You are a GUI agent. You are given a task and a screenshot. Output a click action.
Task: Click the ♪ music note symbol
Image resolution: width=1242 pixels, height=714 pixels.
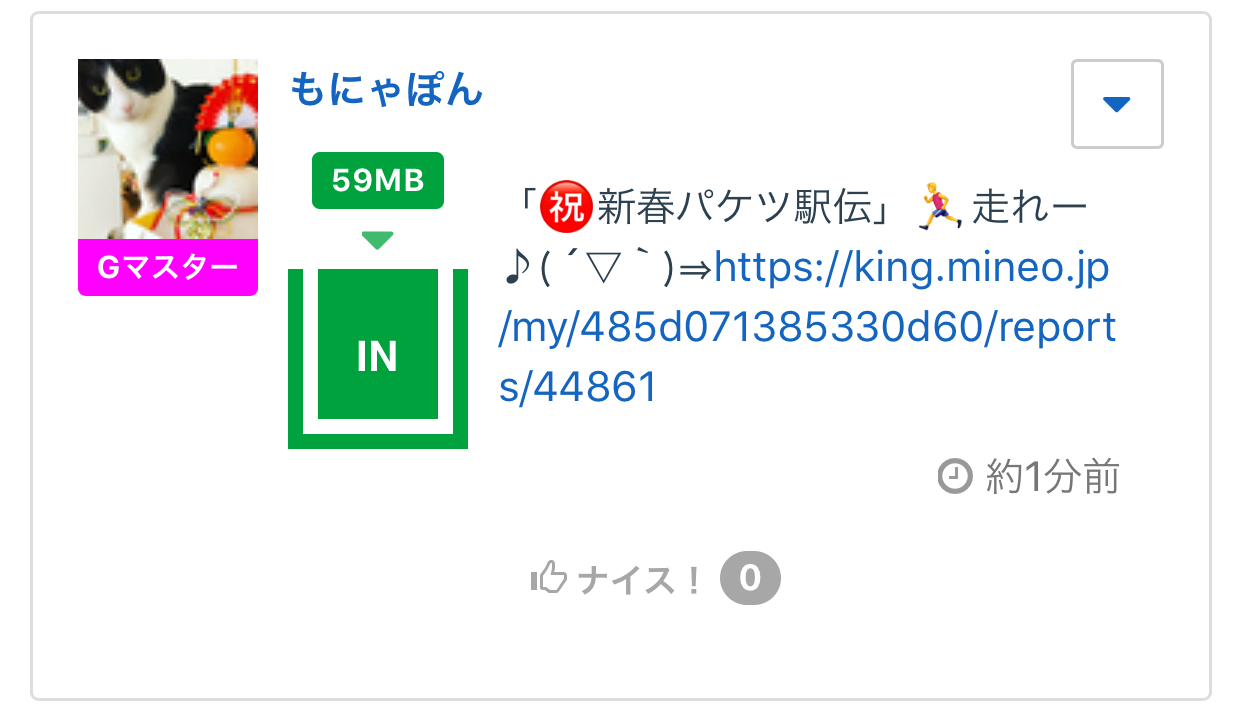tap(515, 268)
